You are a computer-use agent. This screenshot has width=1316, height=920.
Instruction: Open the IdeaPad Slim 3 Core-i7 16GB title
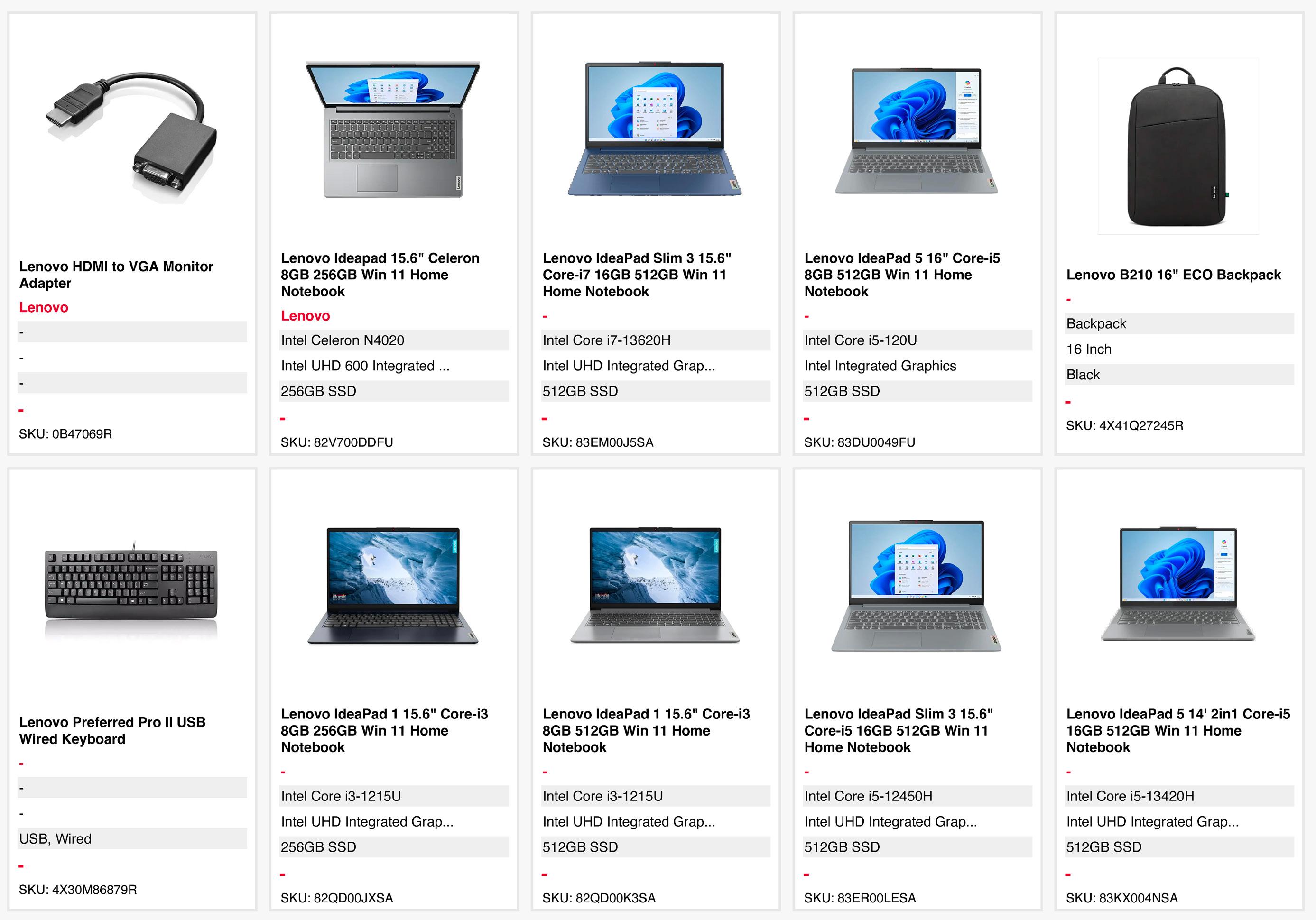point(636,275)
